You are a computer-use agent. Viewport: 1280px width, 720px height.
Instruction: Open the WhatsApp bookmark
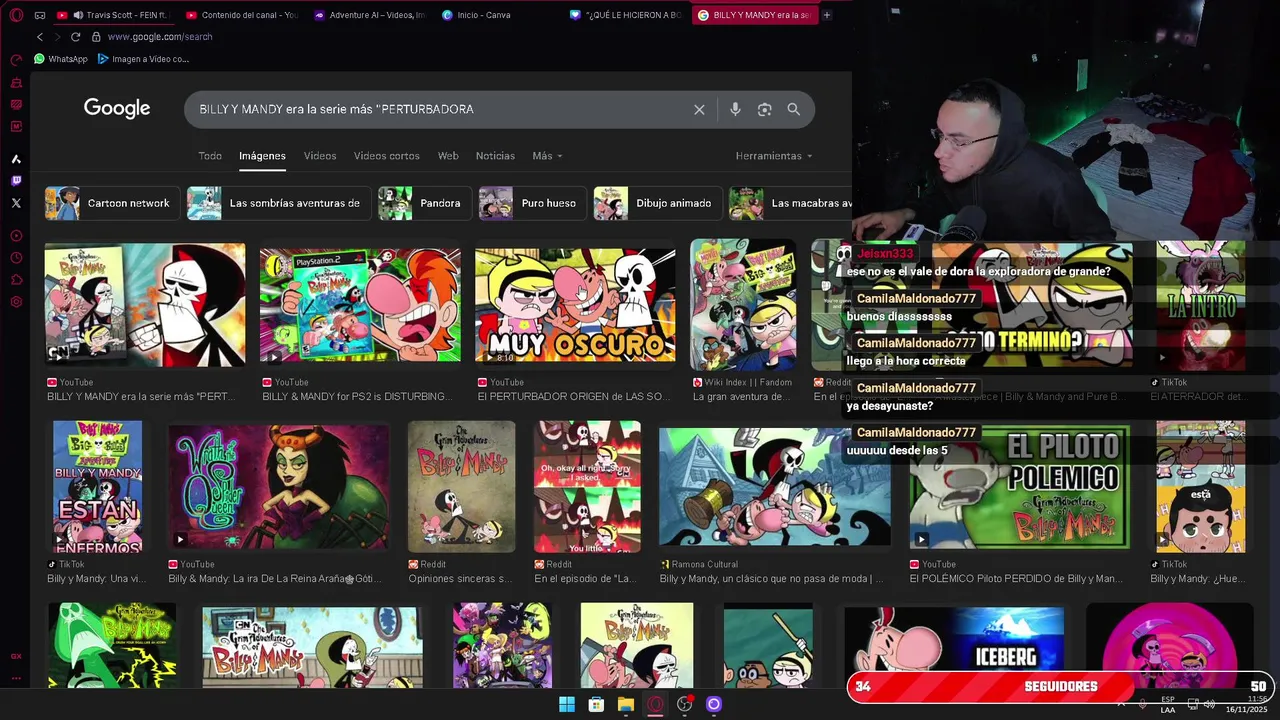tap(60, 59)
